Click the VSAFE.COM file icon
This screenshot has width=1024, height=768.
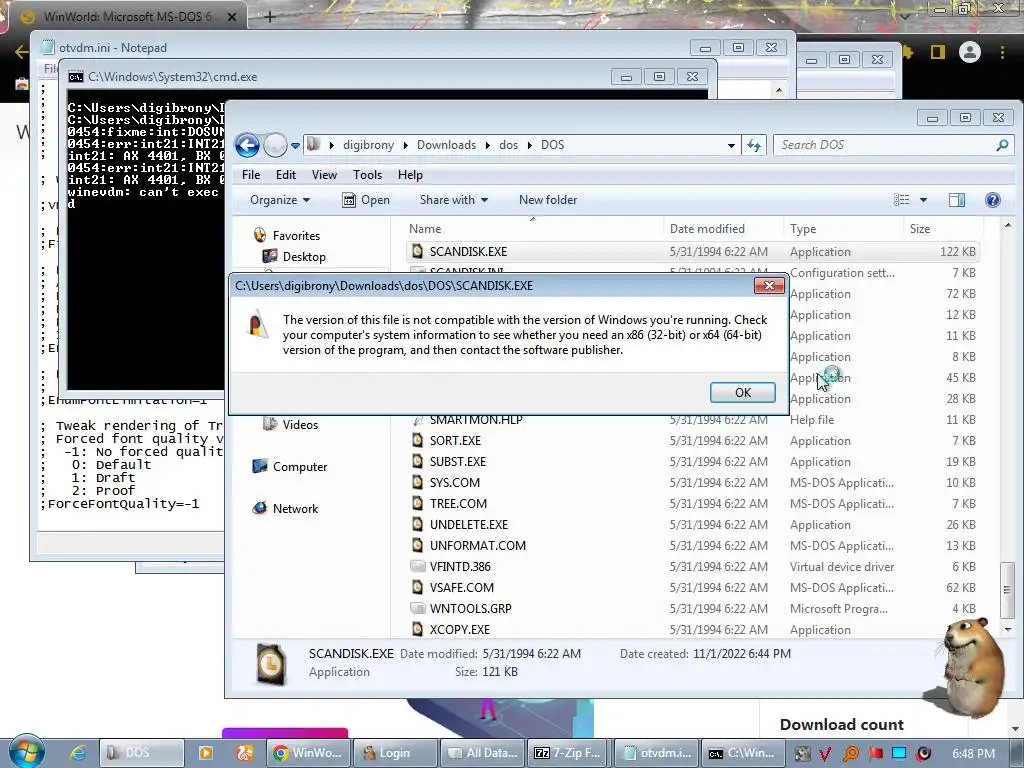[417, 587]
